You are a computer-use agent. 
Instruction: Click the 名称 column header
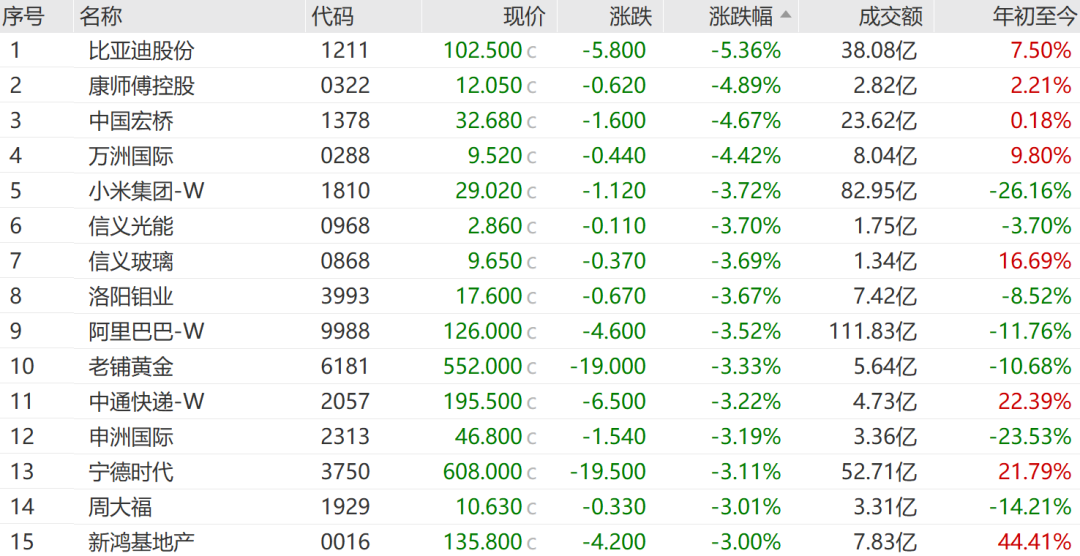coord(101,16)
